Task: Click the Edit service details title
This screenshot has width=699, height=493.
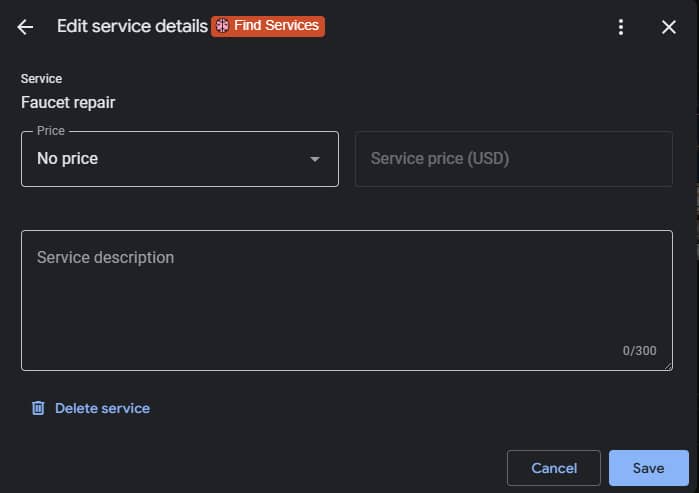Action: pos(132,27)
